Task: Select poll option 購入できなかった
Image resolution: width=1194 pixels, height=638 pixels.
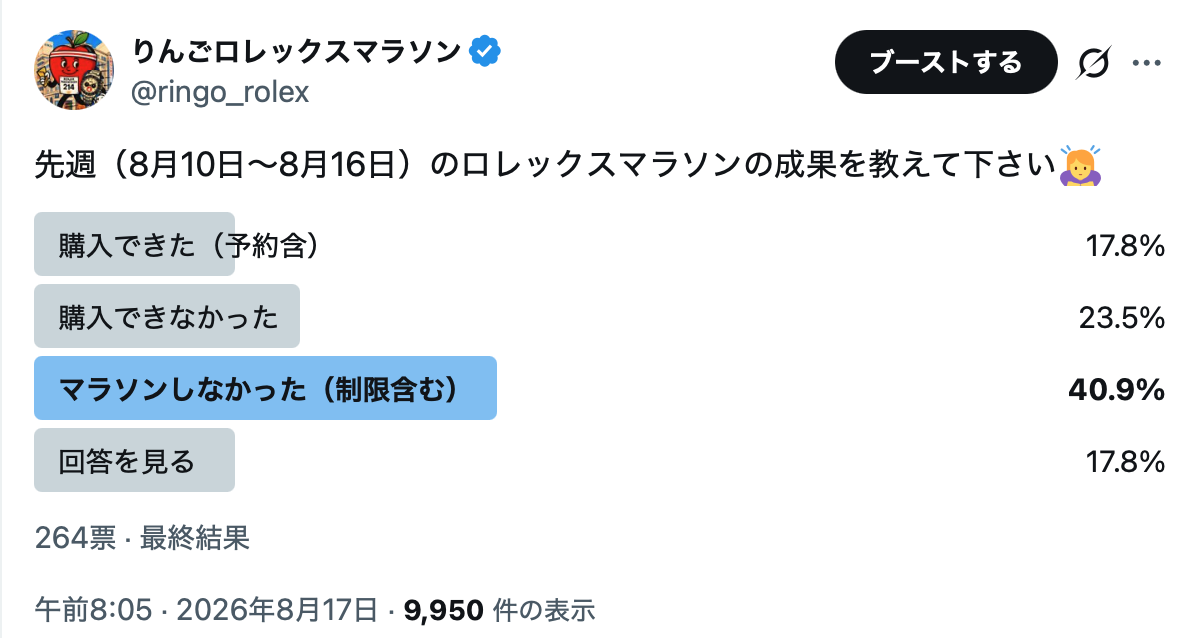Action: tap(599, 316)
